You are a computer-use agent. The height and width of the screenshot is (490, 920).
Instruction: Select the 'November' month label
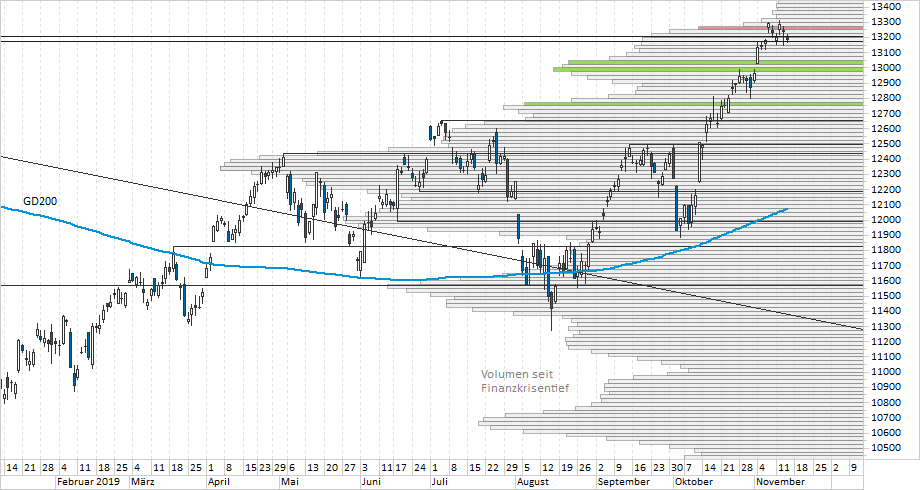780,481
